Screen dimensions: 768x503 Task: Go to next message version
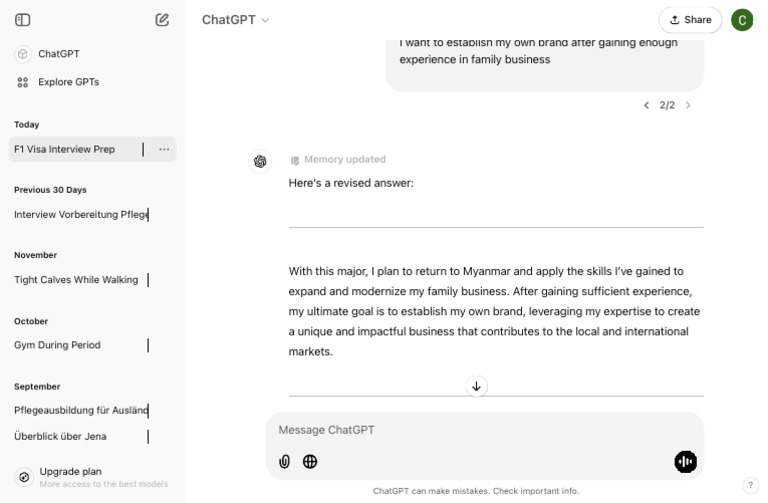(688, 105)
